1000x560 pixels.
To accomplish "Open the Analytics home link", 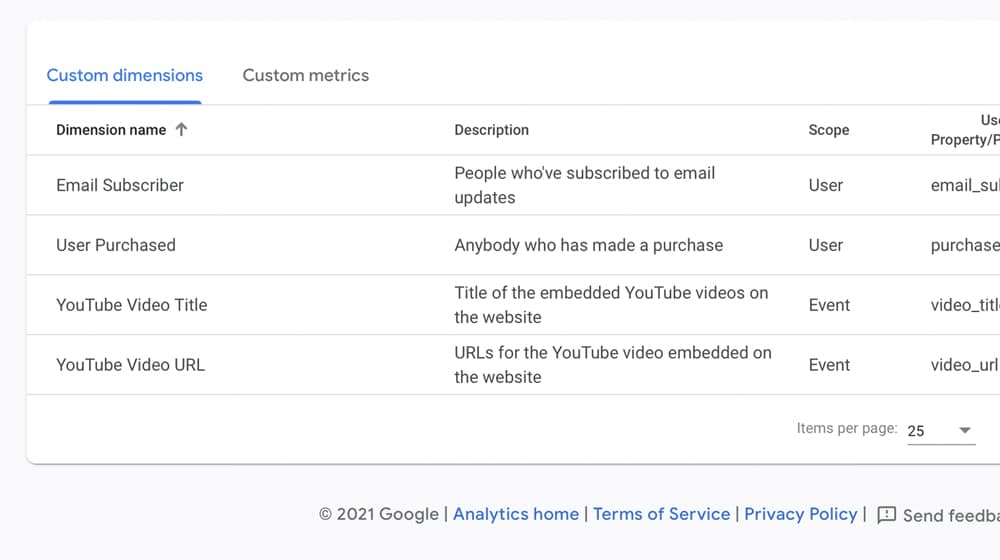I will pos(516,514).
